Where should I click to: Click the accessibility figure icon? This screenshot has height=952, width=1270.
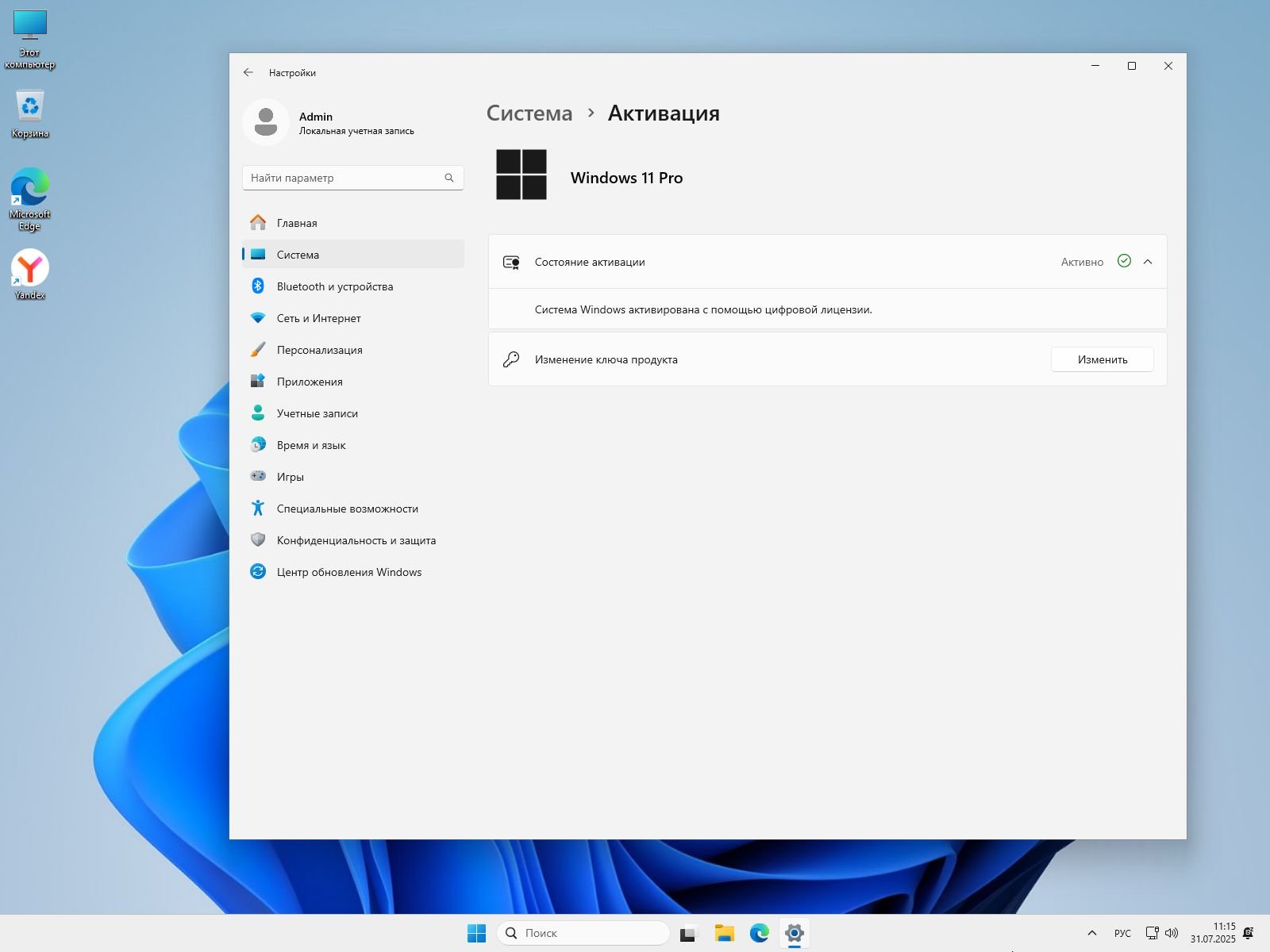[x=258, y=508]
